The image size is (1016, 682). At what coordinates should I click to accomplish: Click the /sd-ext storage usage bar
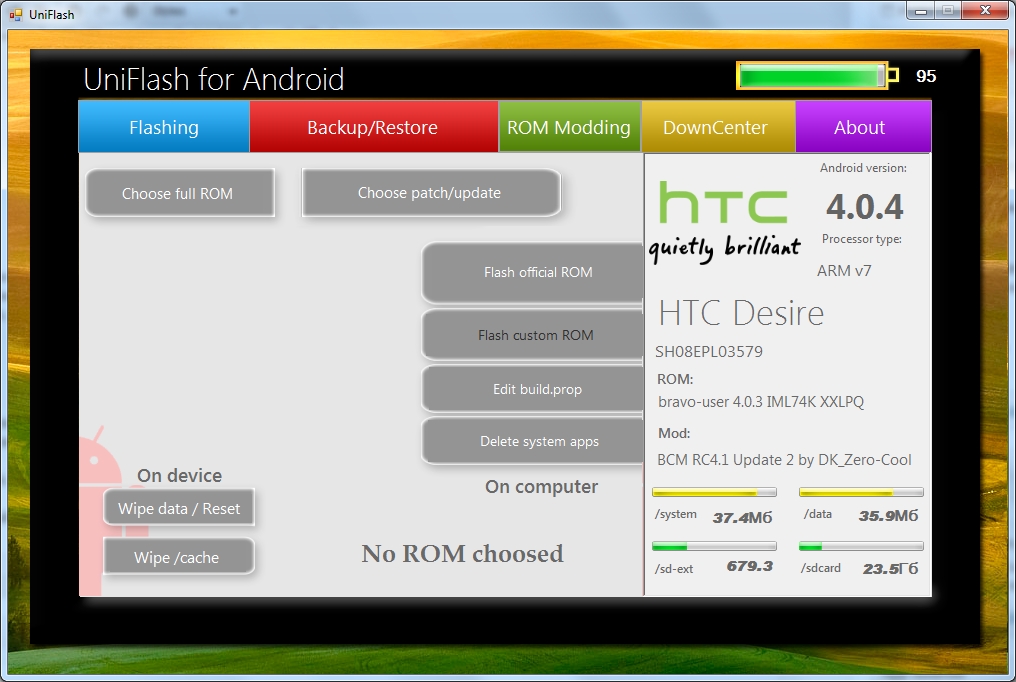click(x=714, y=546)
